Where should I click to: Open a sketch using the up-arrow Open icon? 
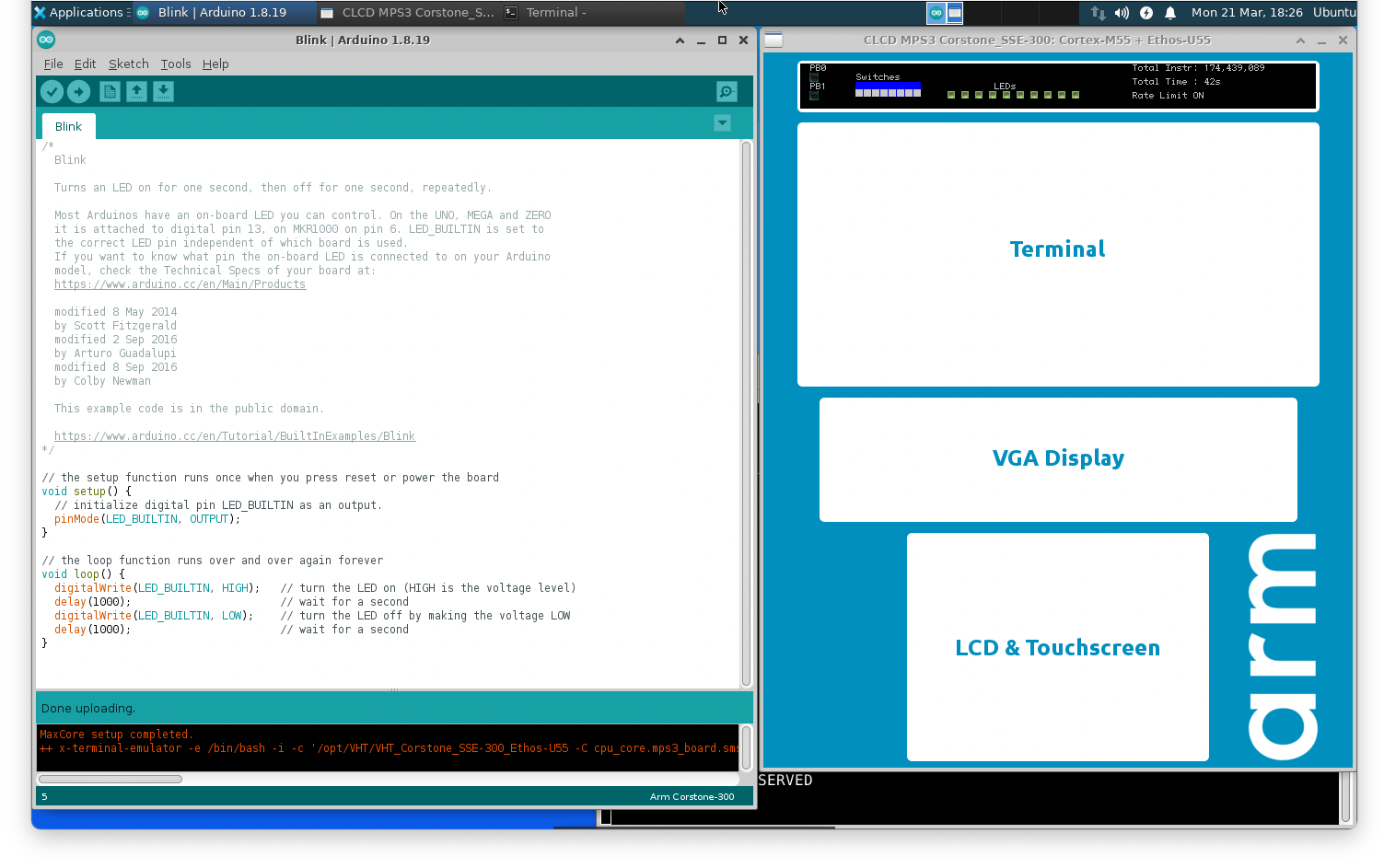click(x=136, y=91)
